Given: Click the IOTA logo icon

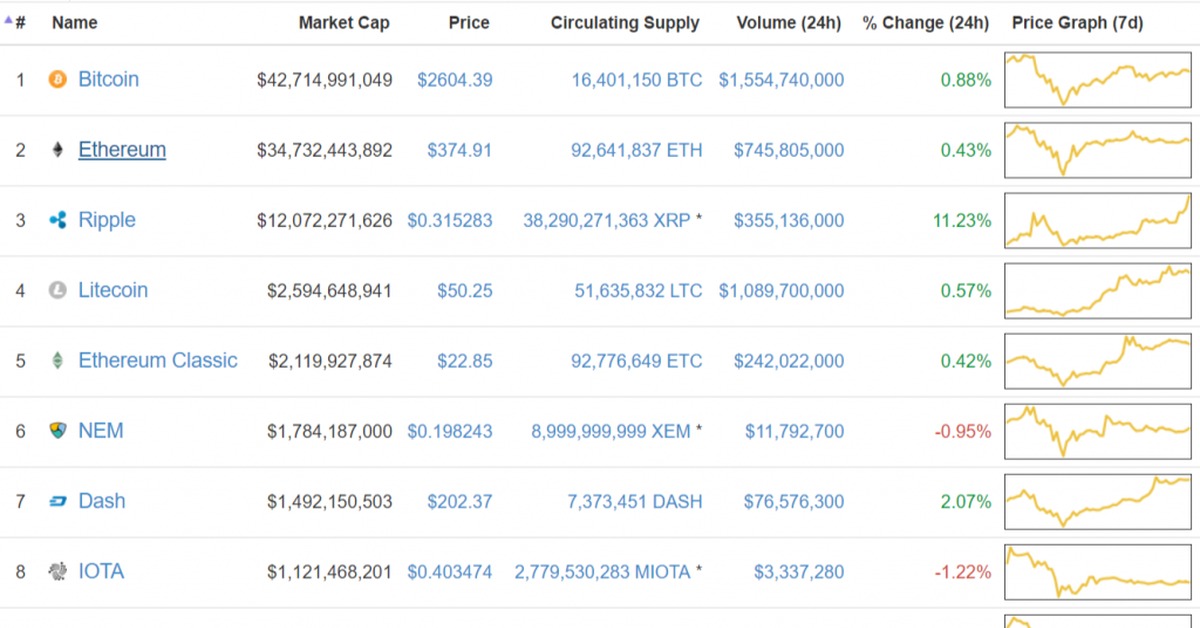Looking at the screenshot, I should point(58,571).
